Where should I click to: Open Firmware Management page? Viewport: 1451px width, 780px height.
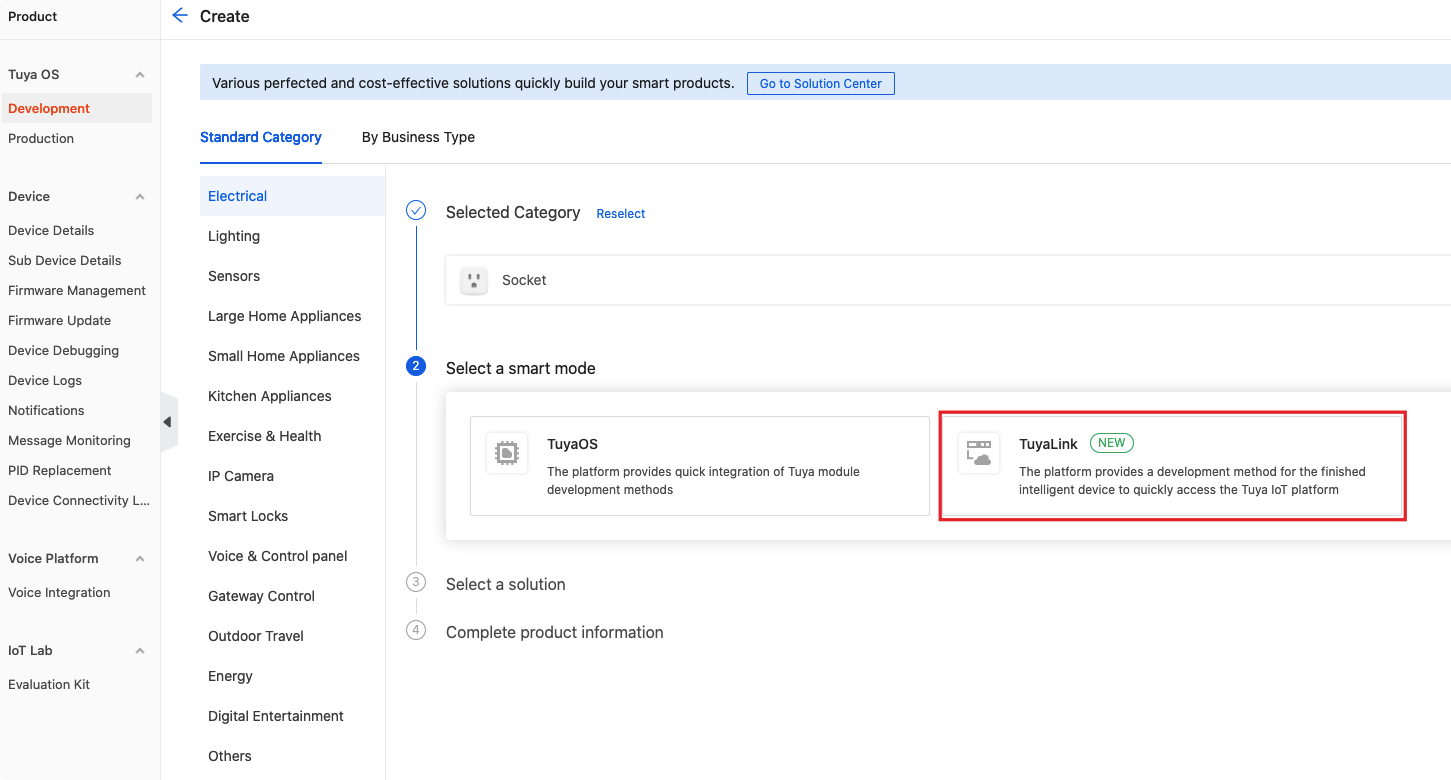(76, 290)
